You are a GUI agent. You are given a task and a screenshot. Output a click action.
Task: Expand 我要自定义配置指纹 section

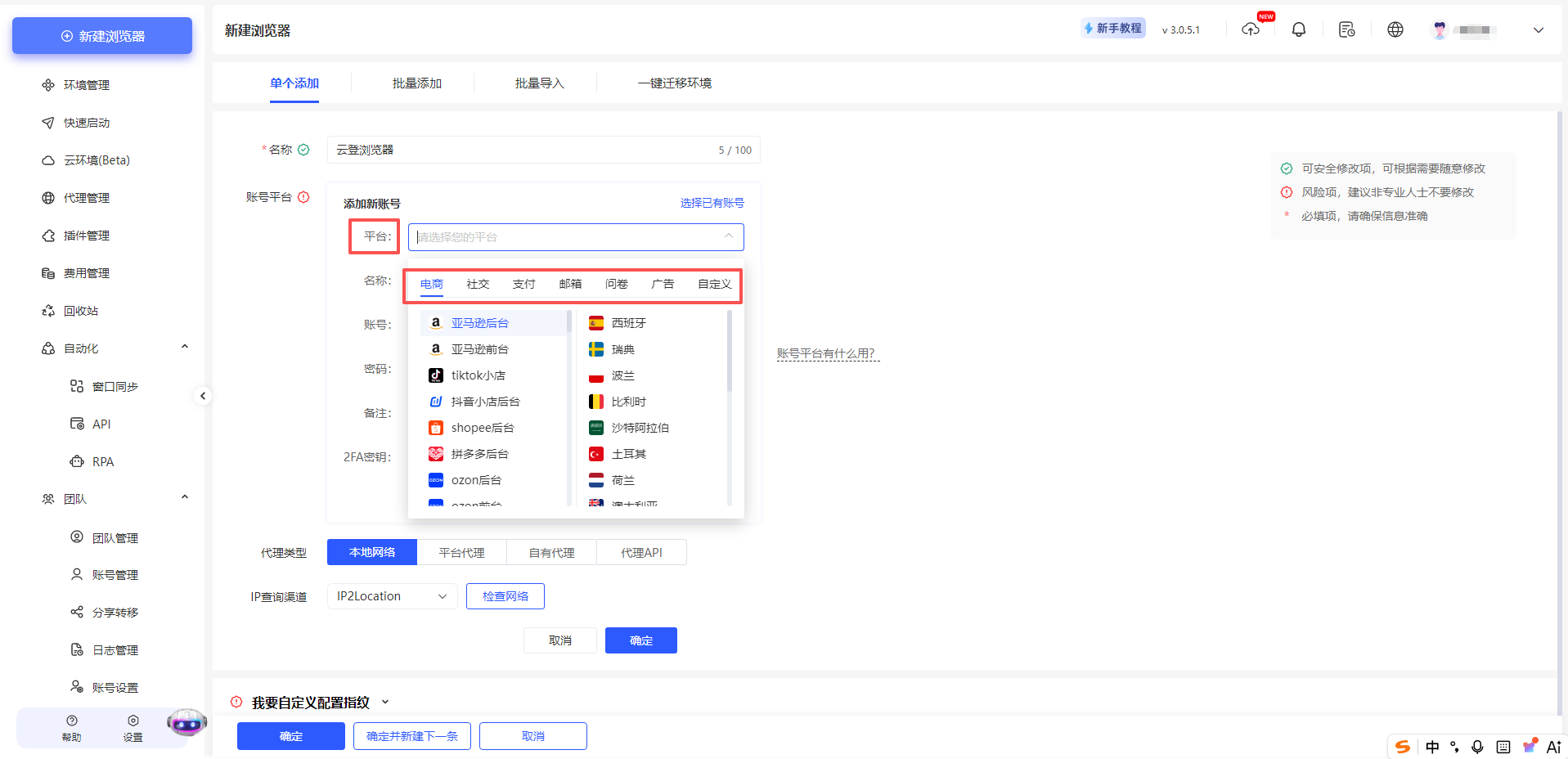pos(311,702)
